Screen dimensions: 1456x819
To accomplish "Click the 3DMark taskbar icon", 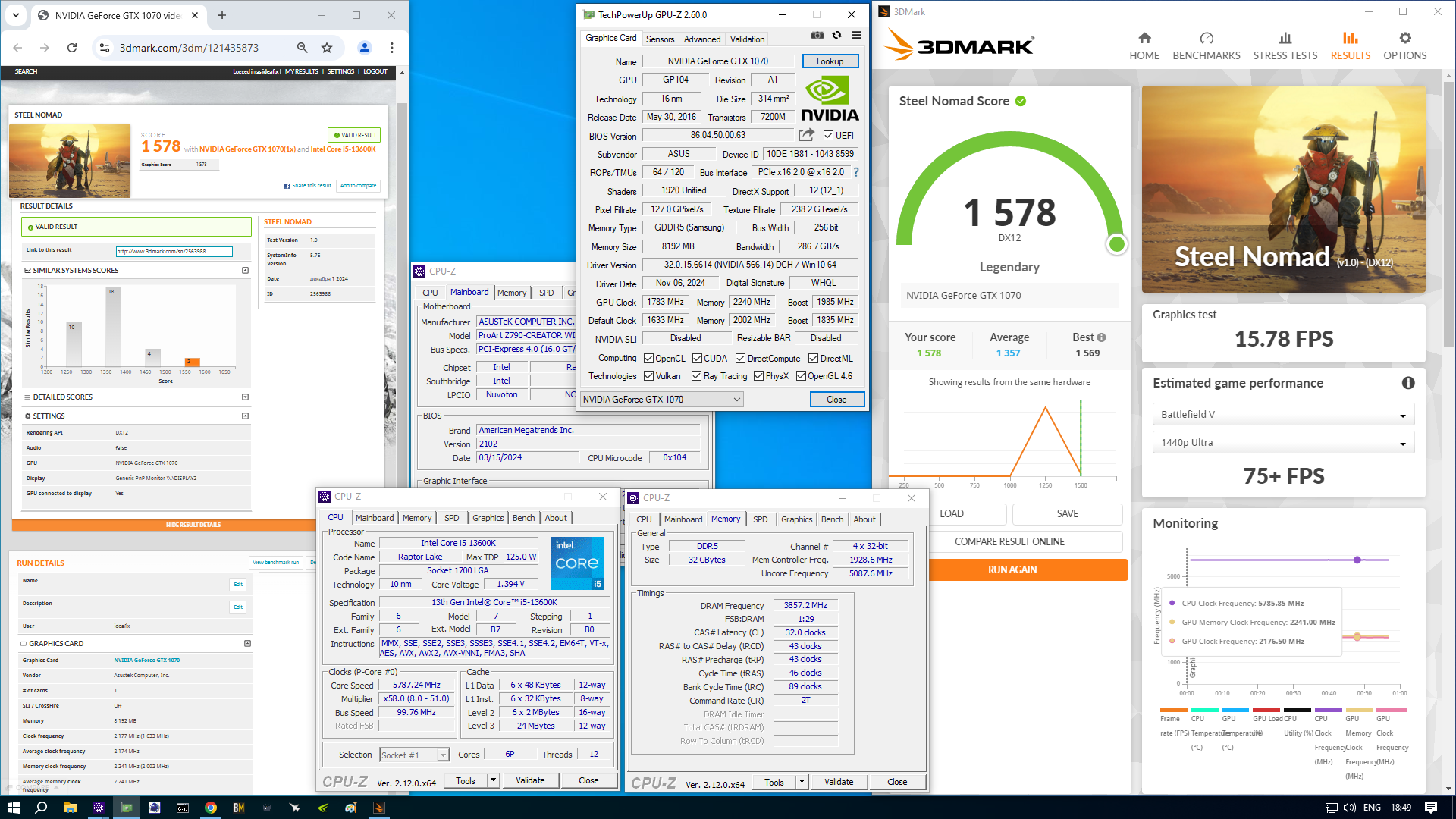I will [379, 808].
